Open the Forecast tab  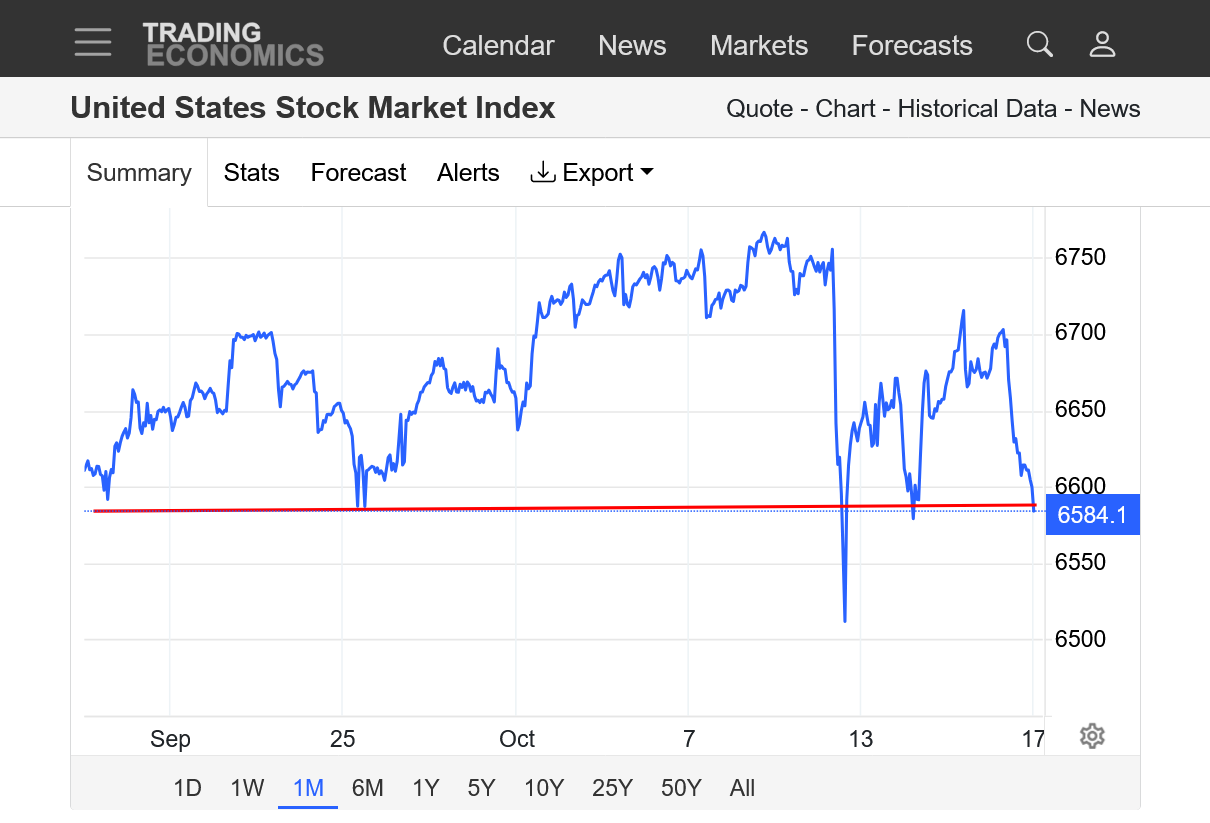(x=358, y=173)
